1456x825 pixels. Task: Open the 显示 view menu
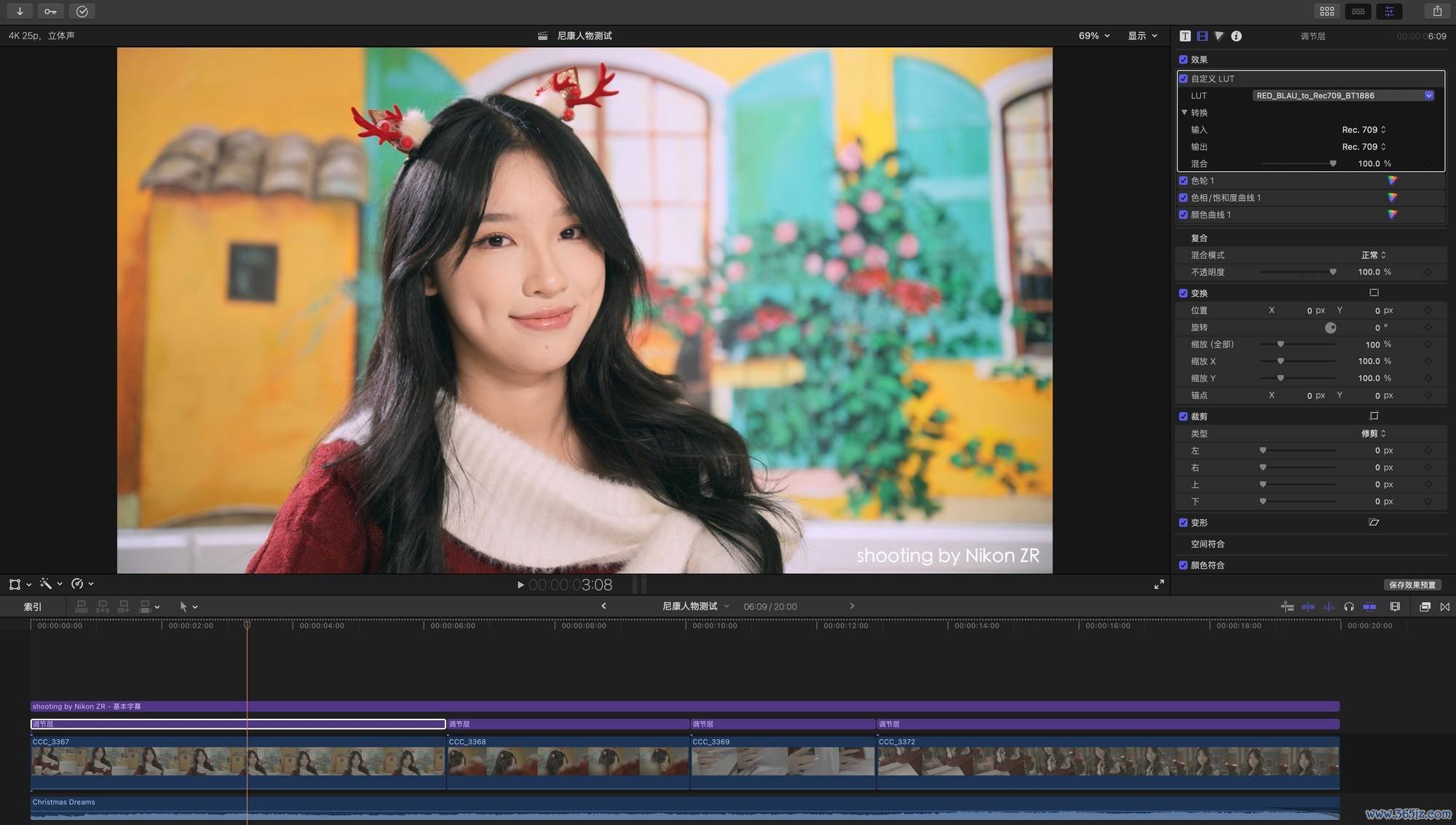point(1142,36)
